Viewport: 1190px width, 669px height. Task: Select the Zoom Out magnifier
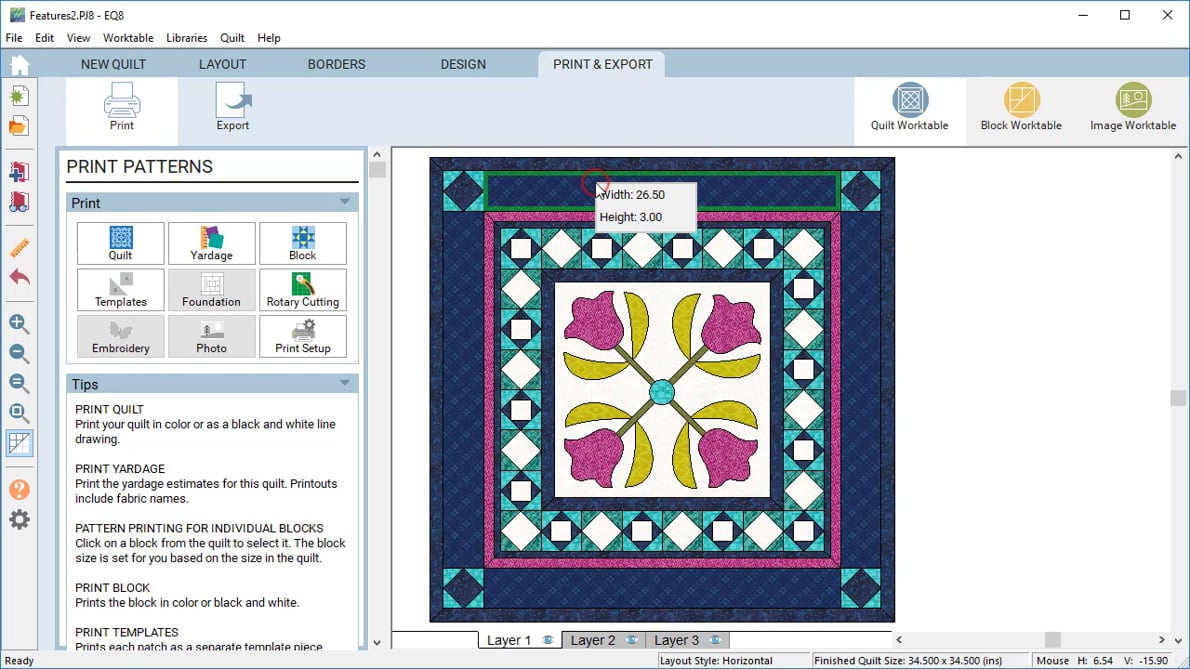[19, 353]
